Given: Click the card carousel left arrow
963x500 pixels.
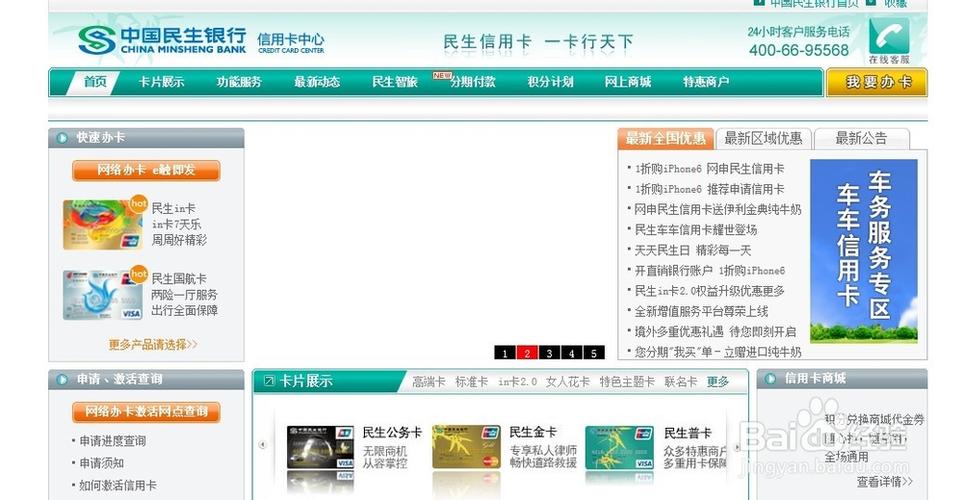Looking at the screenshot, I should click(262, 444).
